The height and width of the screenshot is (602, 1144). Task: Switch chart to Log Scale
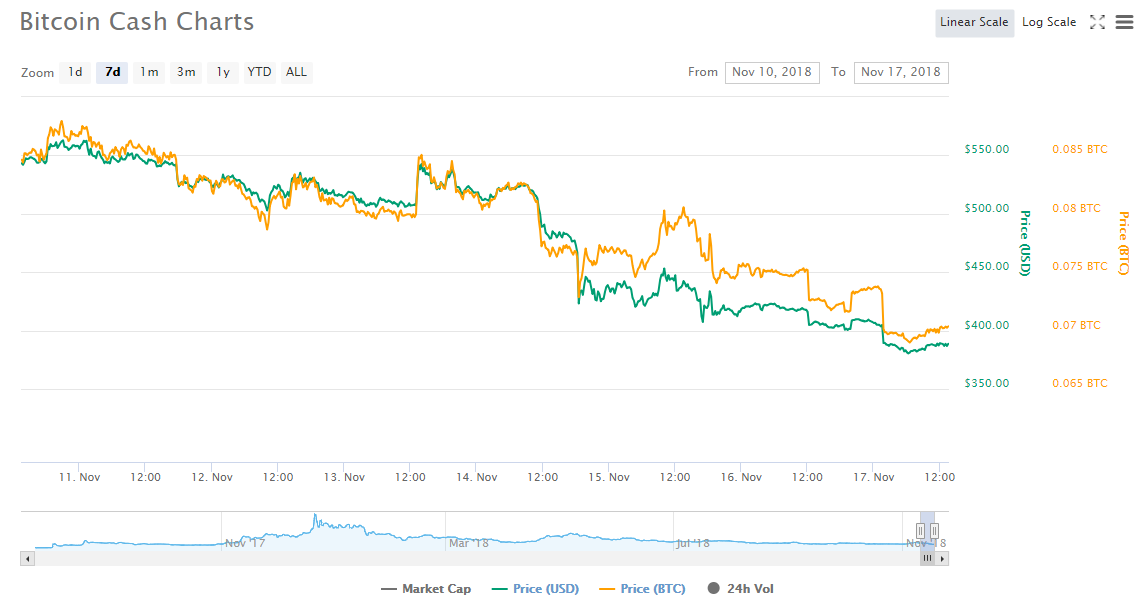(x=1049, y=22)
